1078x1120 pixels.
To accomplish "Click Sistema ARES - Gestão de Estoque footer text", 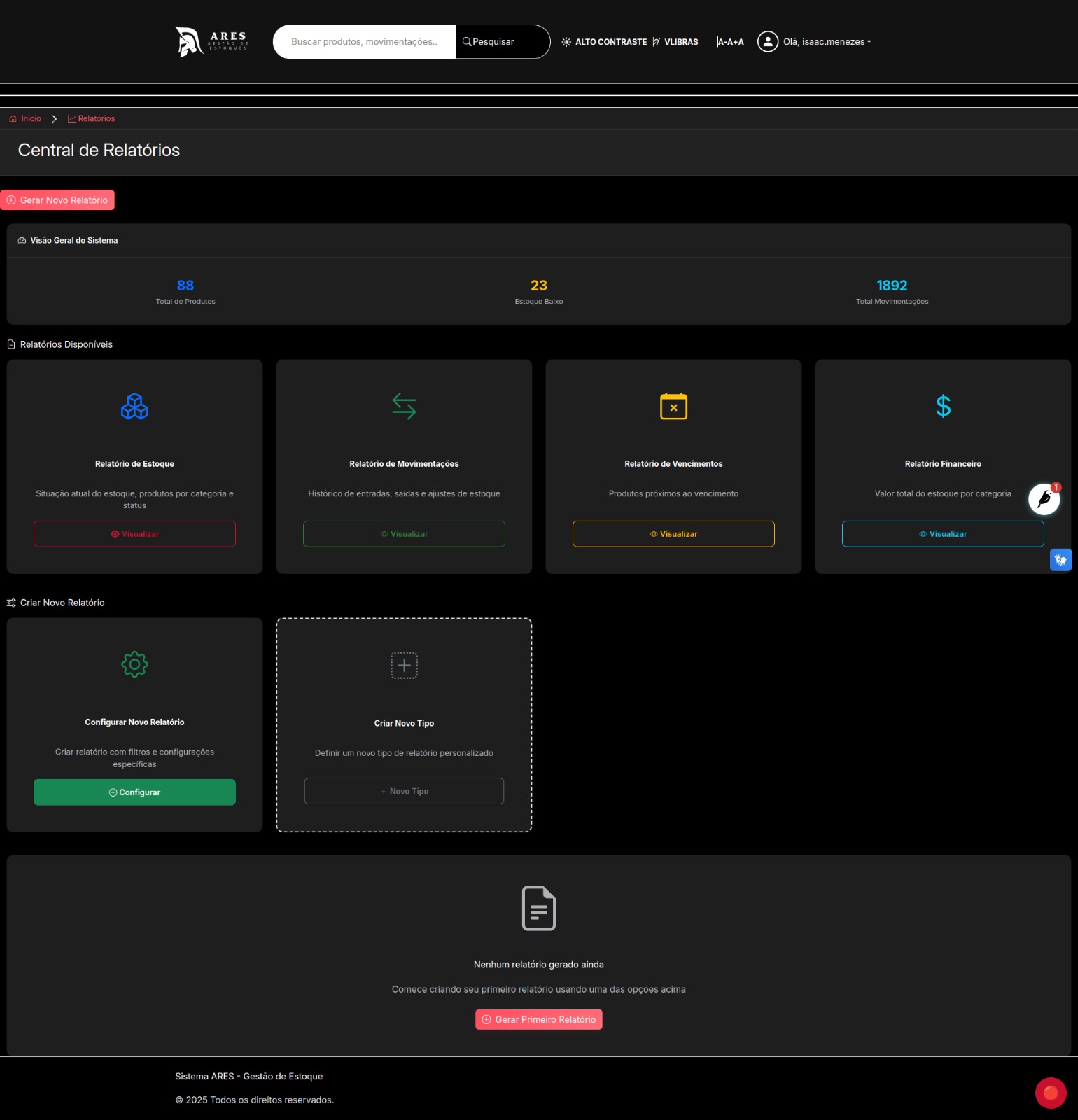I will pyautogui.click(x=249, y=1077).
